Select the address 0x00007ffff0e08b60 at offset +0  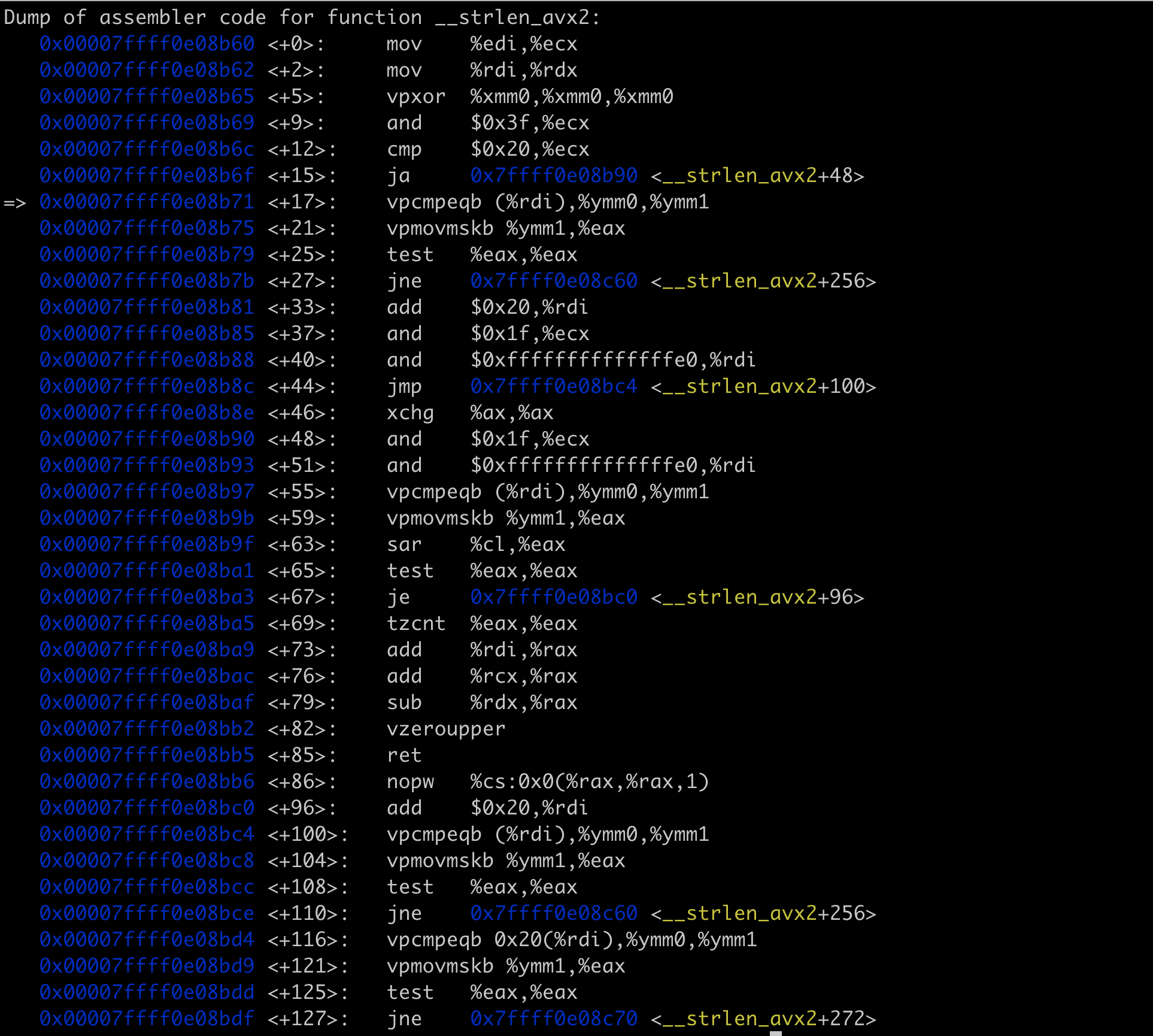point(147,44)
